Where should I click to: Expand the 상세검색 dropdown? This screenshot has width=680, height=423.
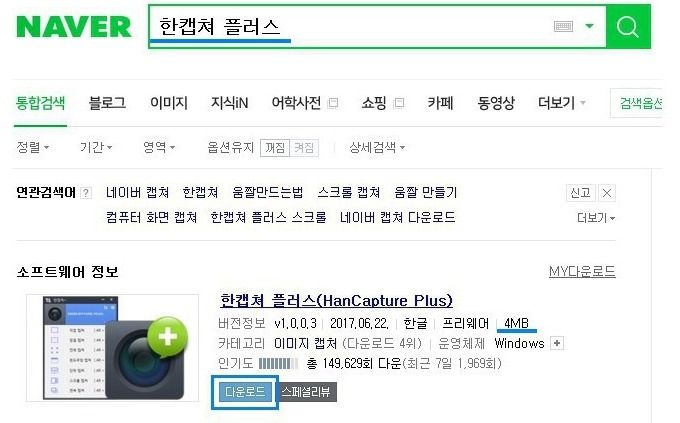(377, 148)
